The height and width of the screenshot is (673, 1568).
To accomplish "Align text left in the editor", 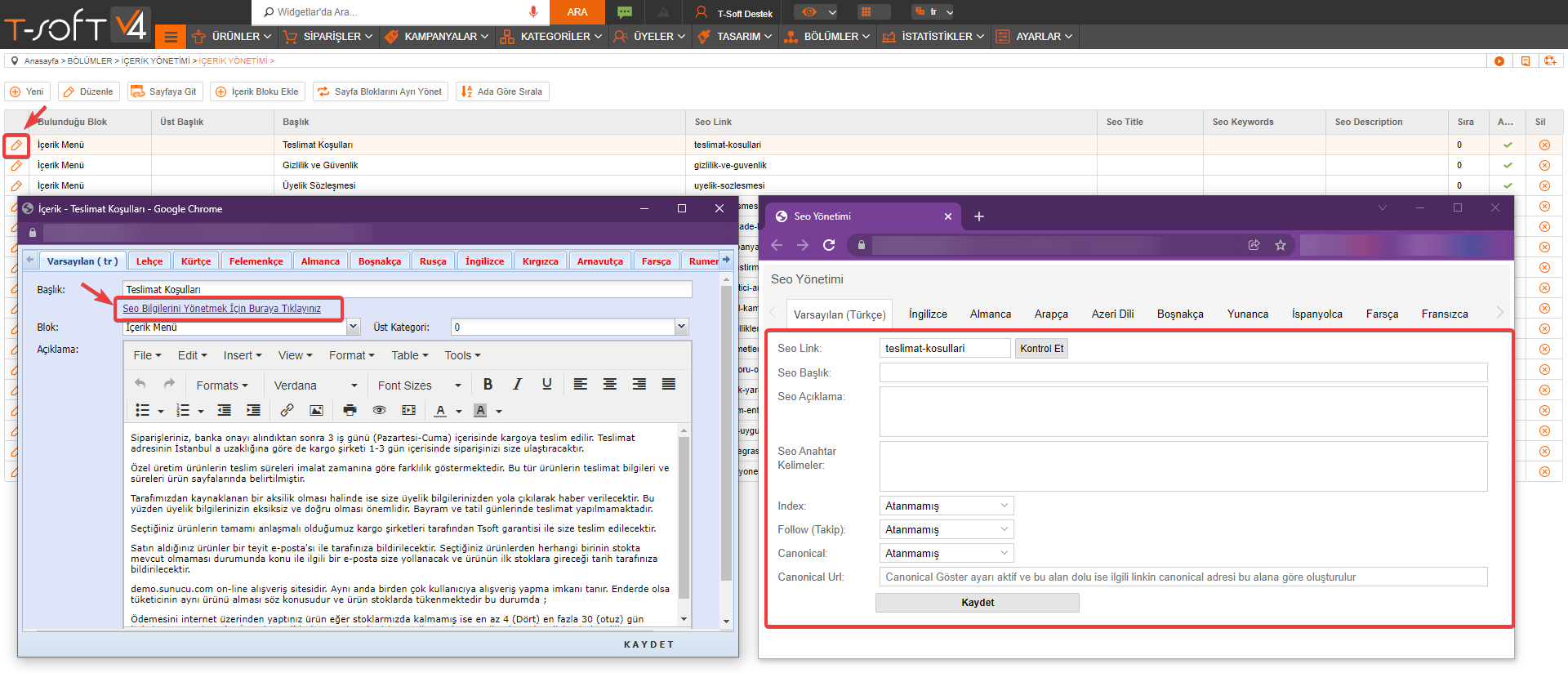I will [x=581, y=384].
